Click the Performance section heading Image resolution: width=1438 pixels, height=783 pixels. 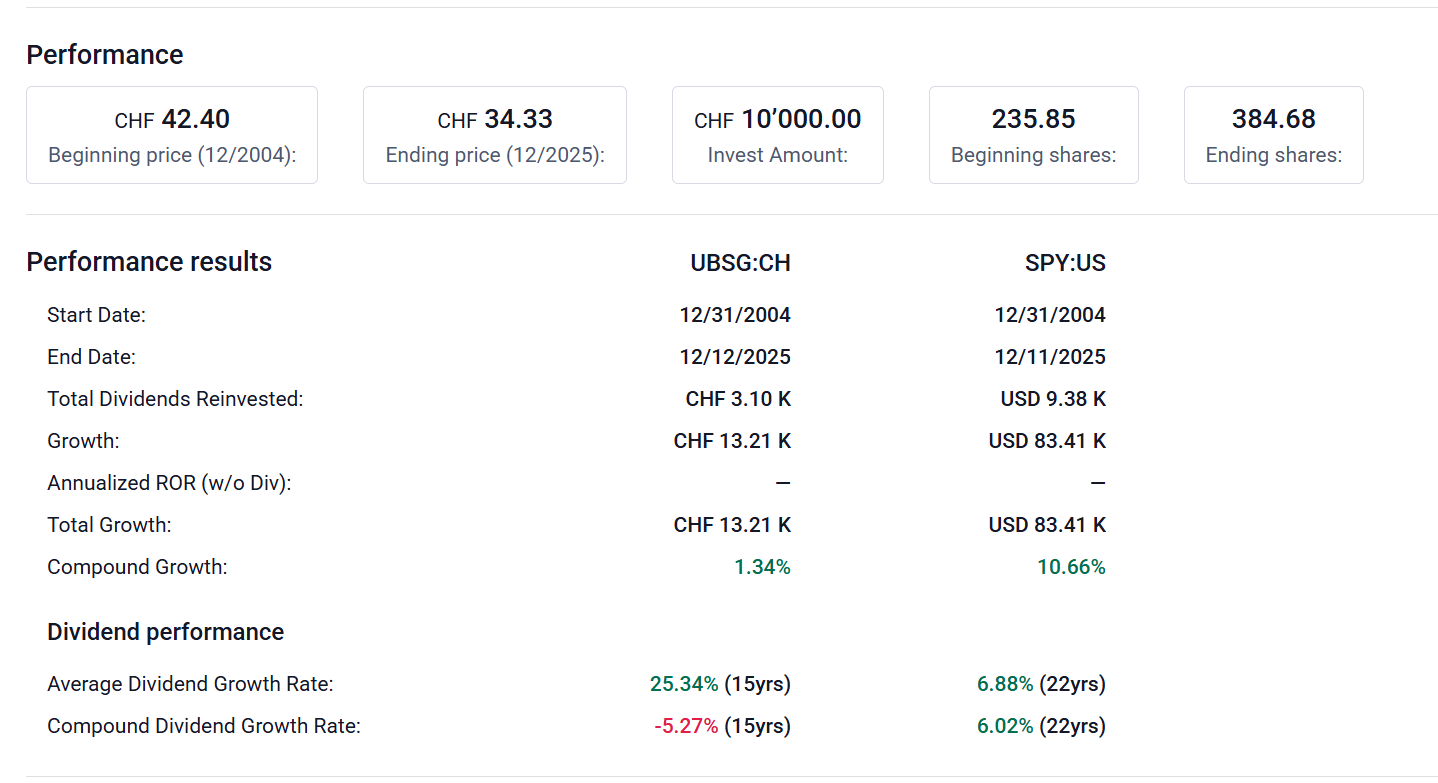coord(105,55)
